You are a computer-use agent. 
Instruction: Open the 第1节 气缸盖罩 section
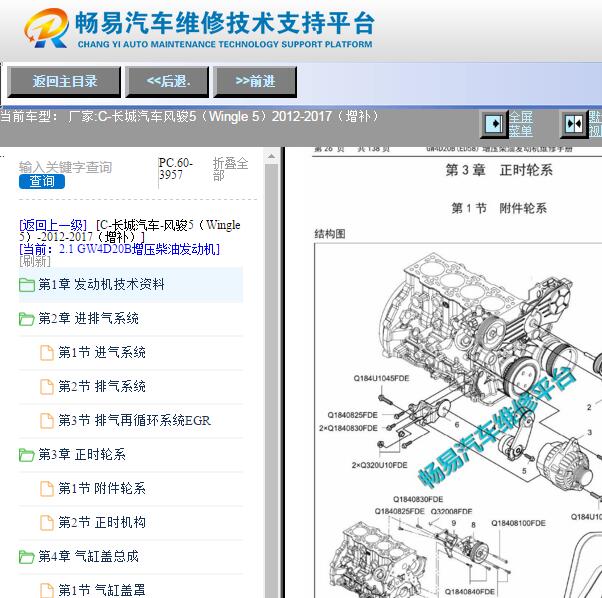pos(102,590)
